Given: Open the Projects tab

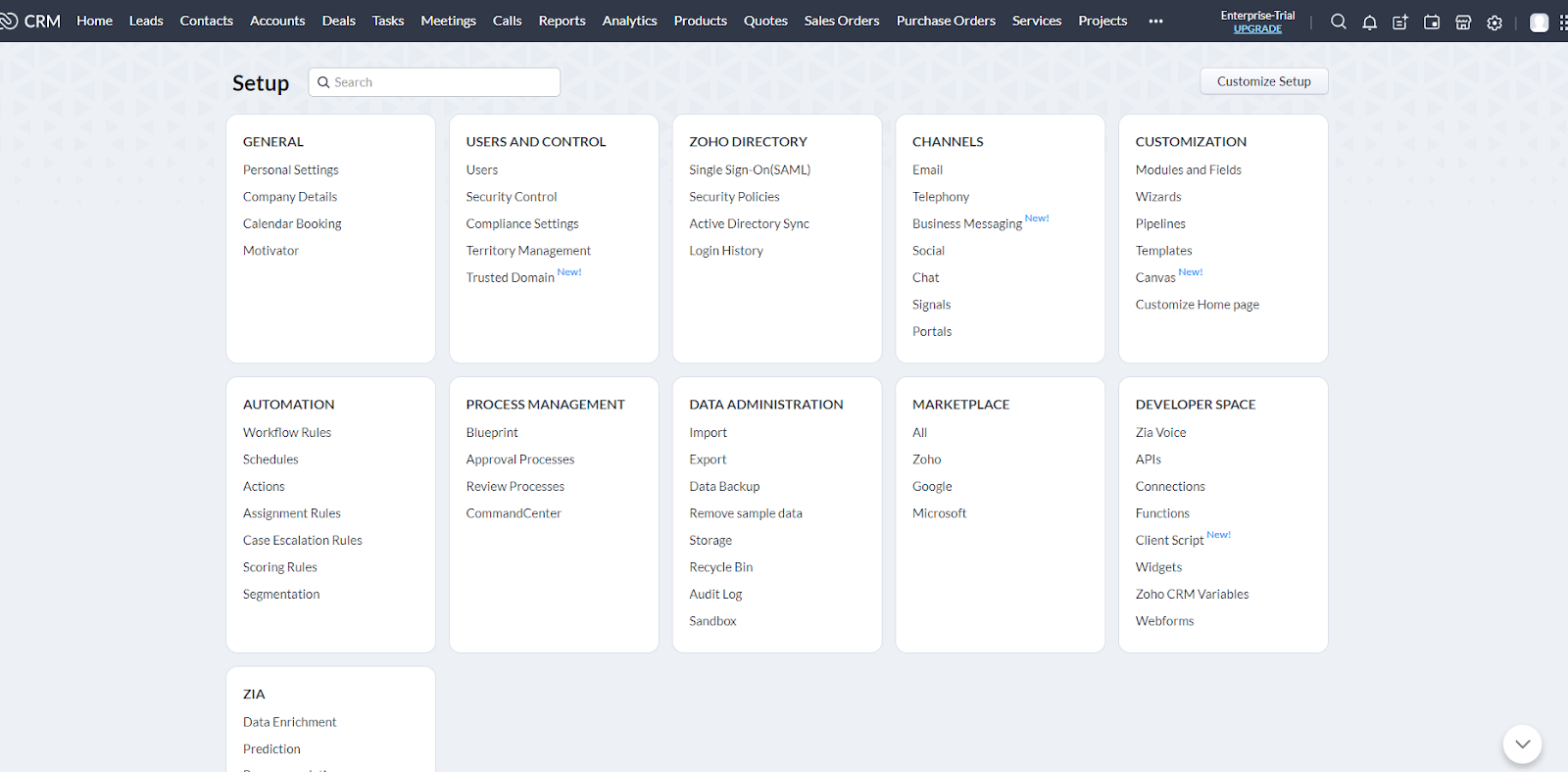Looking at the screenshot, I should [1102, 21].
